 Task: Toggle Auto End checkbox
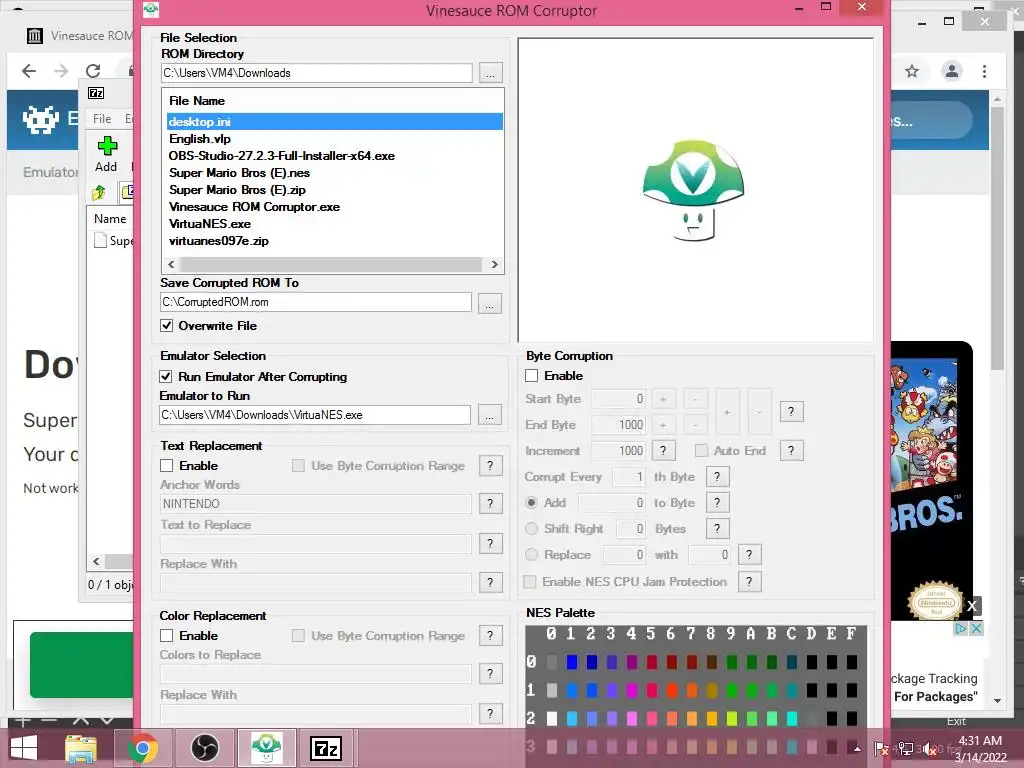point(701,451)
